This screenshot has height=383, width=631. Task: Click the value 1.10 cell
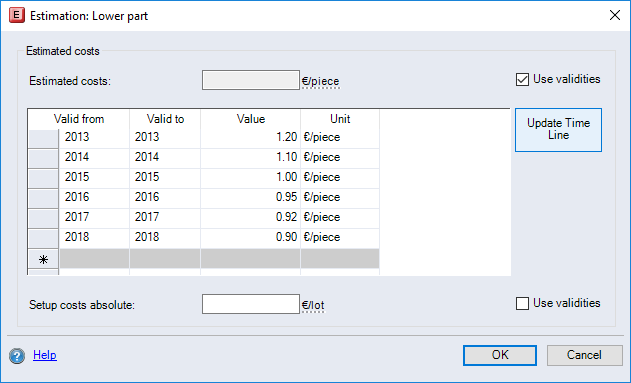(x=251, y=159)
